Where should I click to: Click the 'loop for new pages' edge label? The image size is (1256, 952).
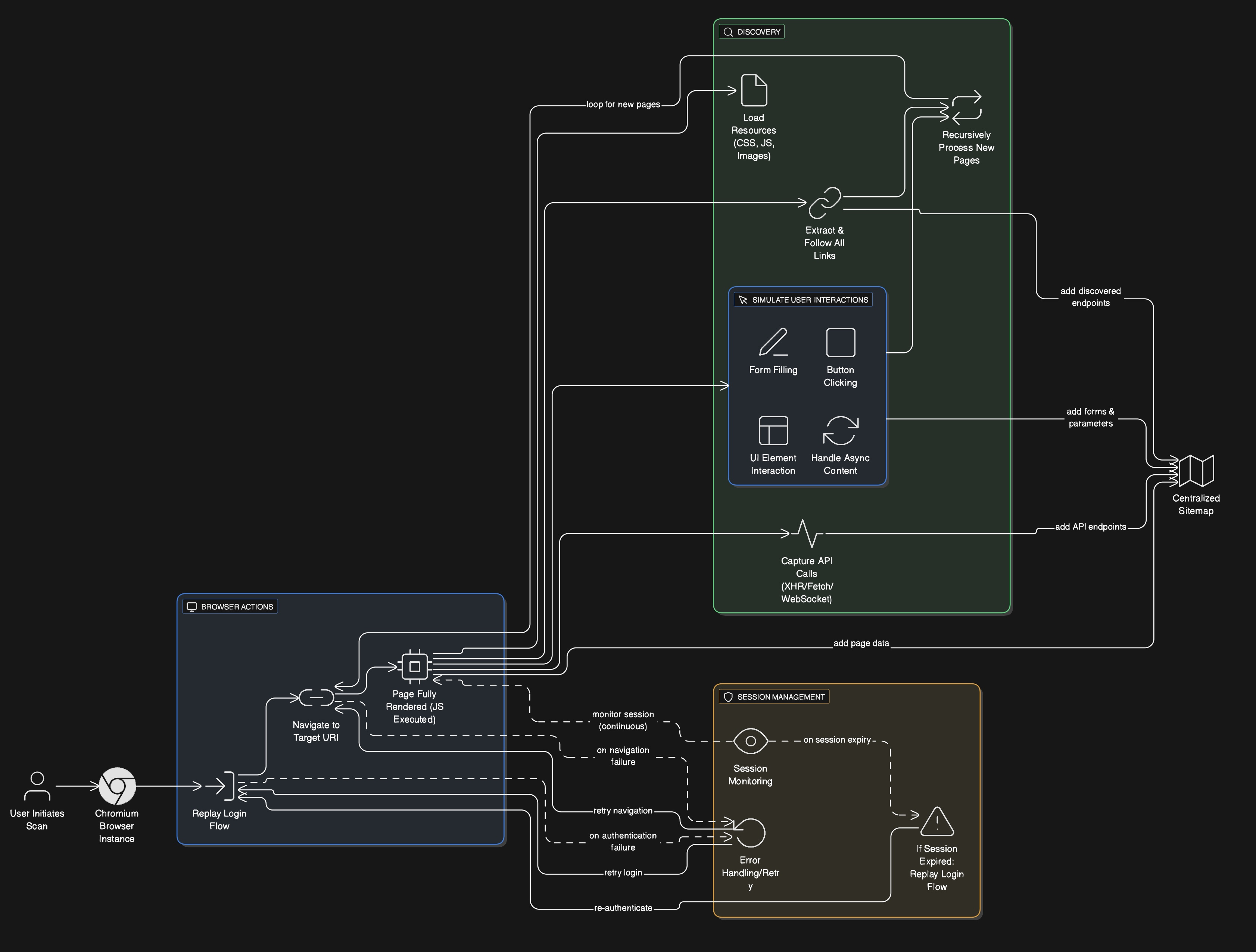click(x=623, y=104)
